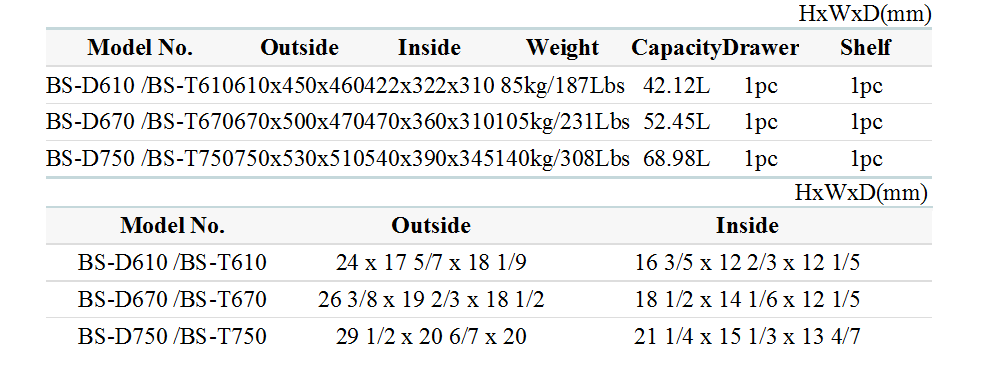Click the 29 1/2 x 20 6/7 x 20 cell
Viewport: 991px width, 386px height.
click(x=431, y=336)
